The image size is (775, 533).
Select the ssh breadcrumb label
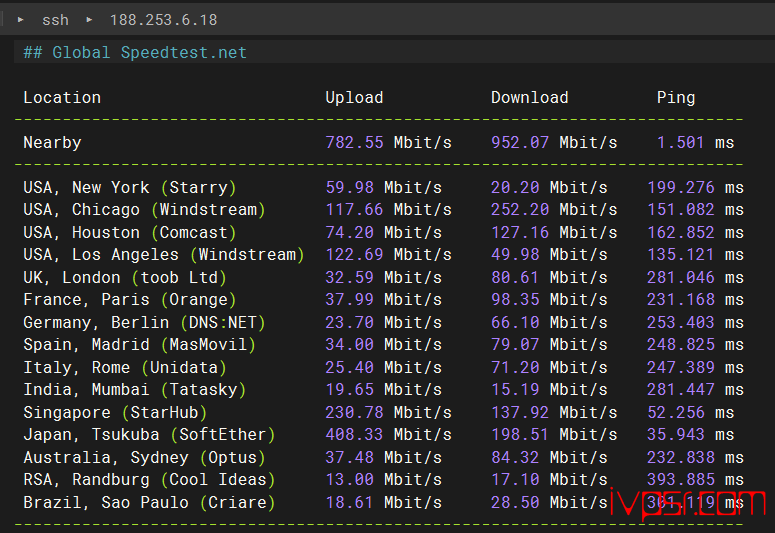55,20
